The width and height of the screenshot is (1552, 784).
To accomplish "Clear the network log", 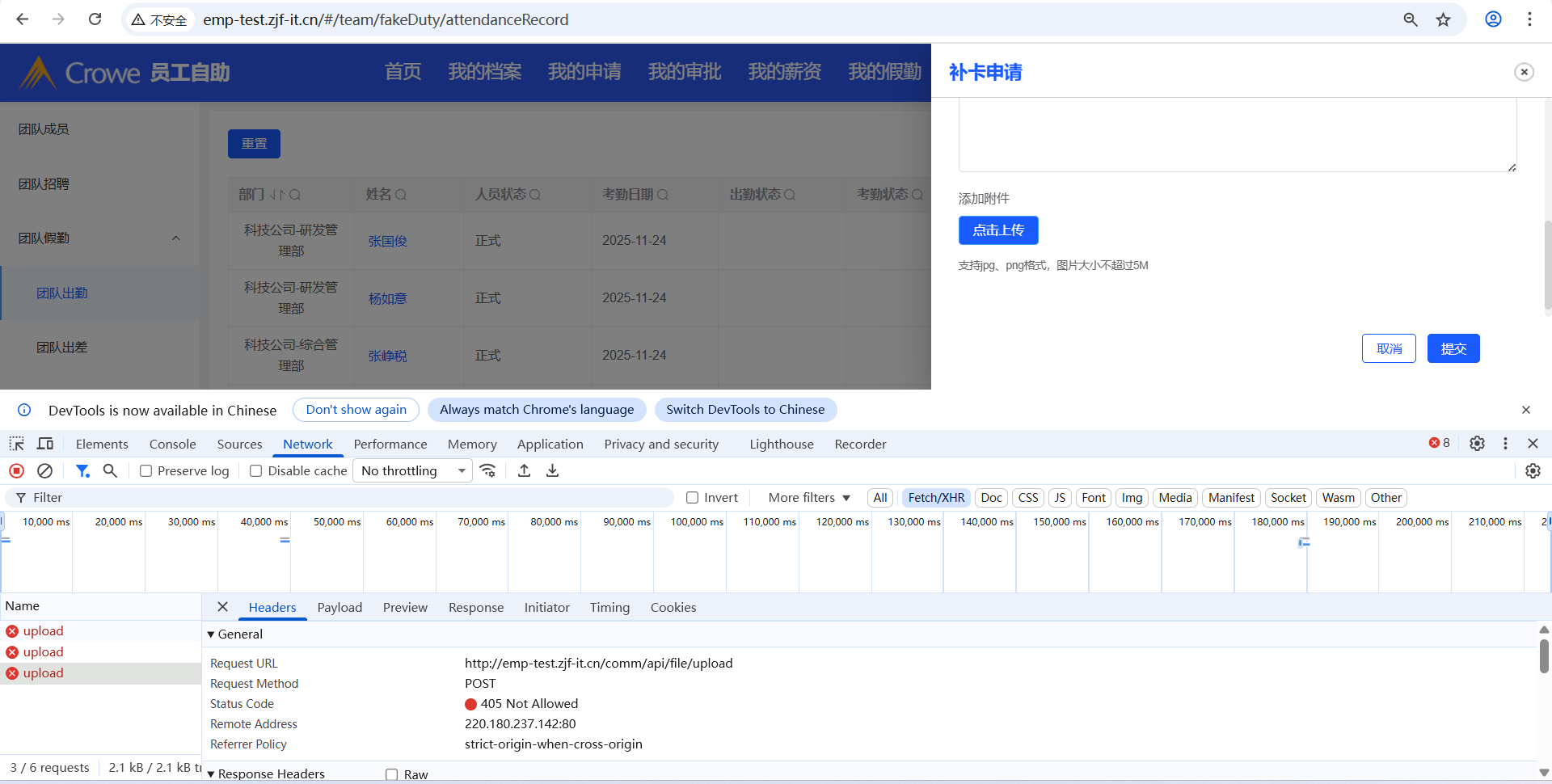I will [45, 470].
